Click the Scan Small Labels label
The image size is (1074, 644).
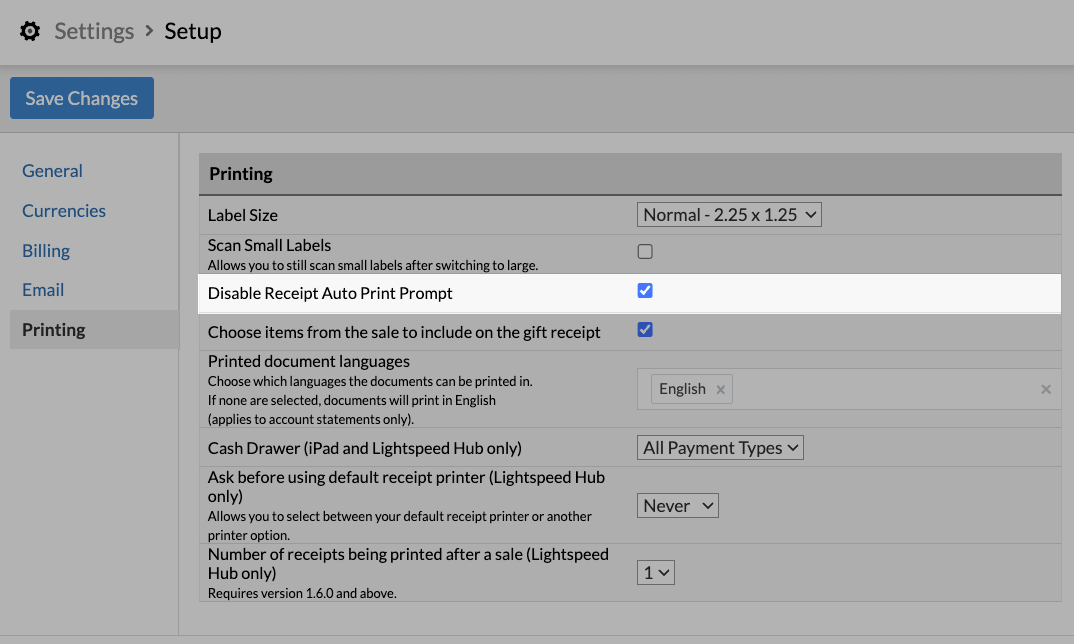click(269, 245)
